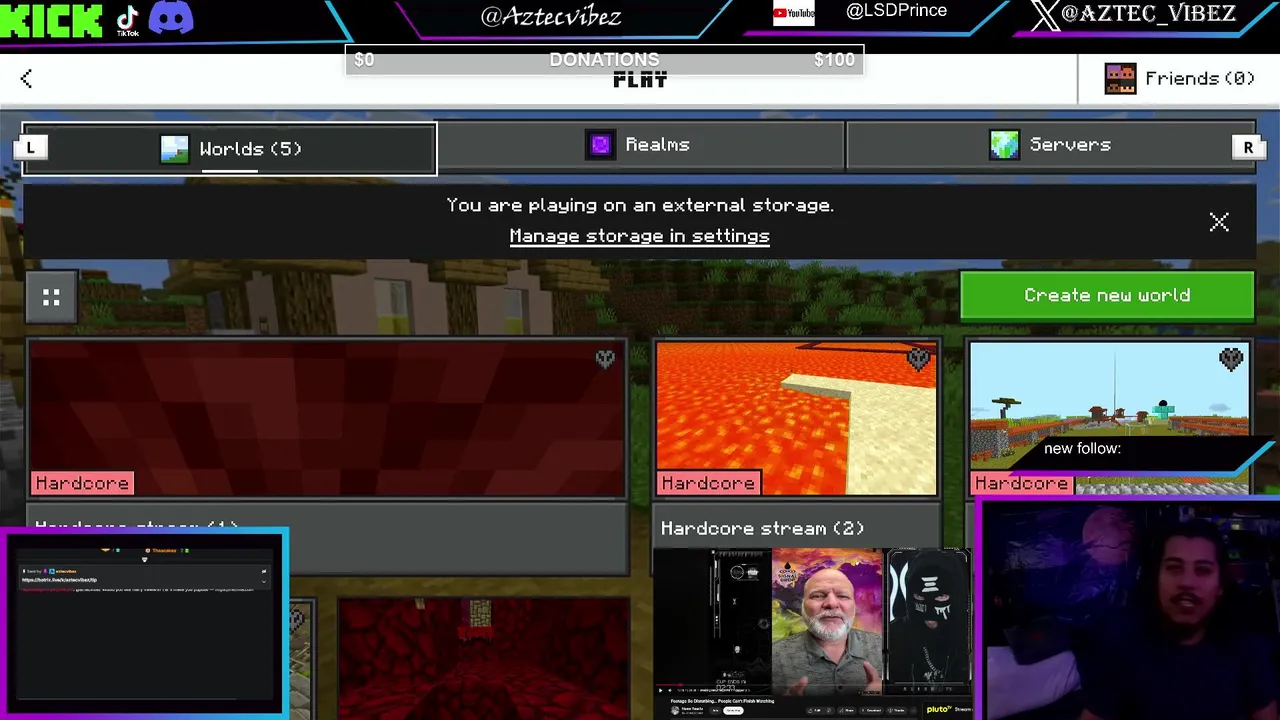The width and height of the screenshot is (1280, 720).
Task: Click heart icon on savanna world
Action: tap(1231, 359)
